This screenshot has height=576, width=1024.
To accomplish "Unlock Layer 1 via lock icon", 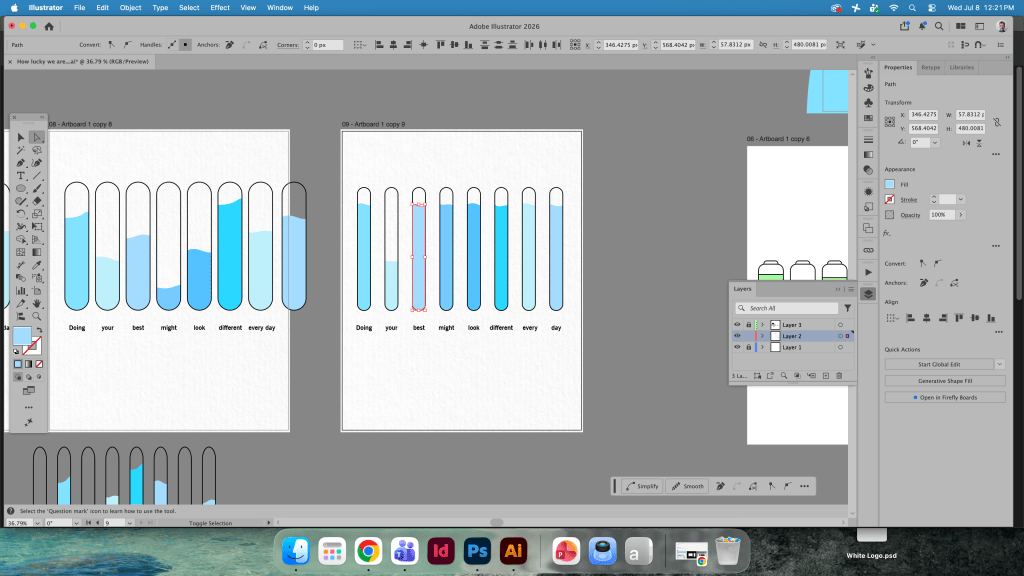I will click(x=748, y=347).
